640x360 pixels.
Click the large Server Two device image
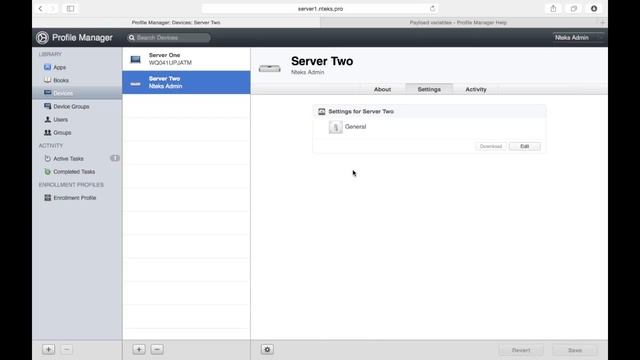point(269,69)
